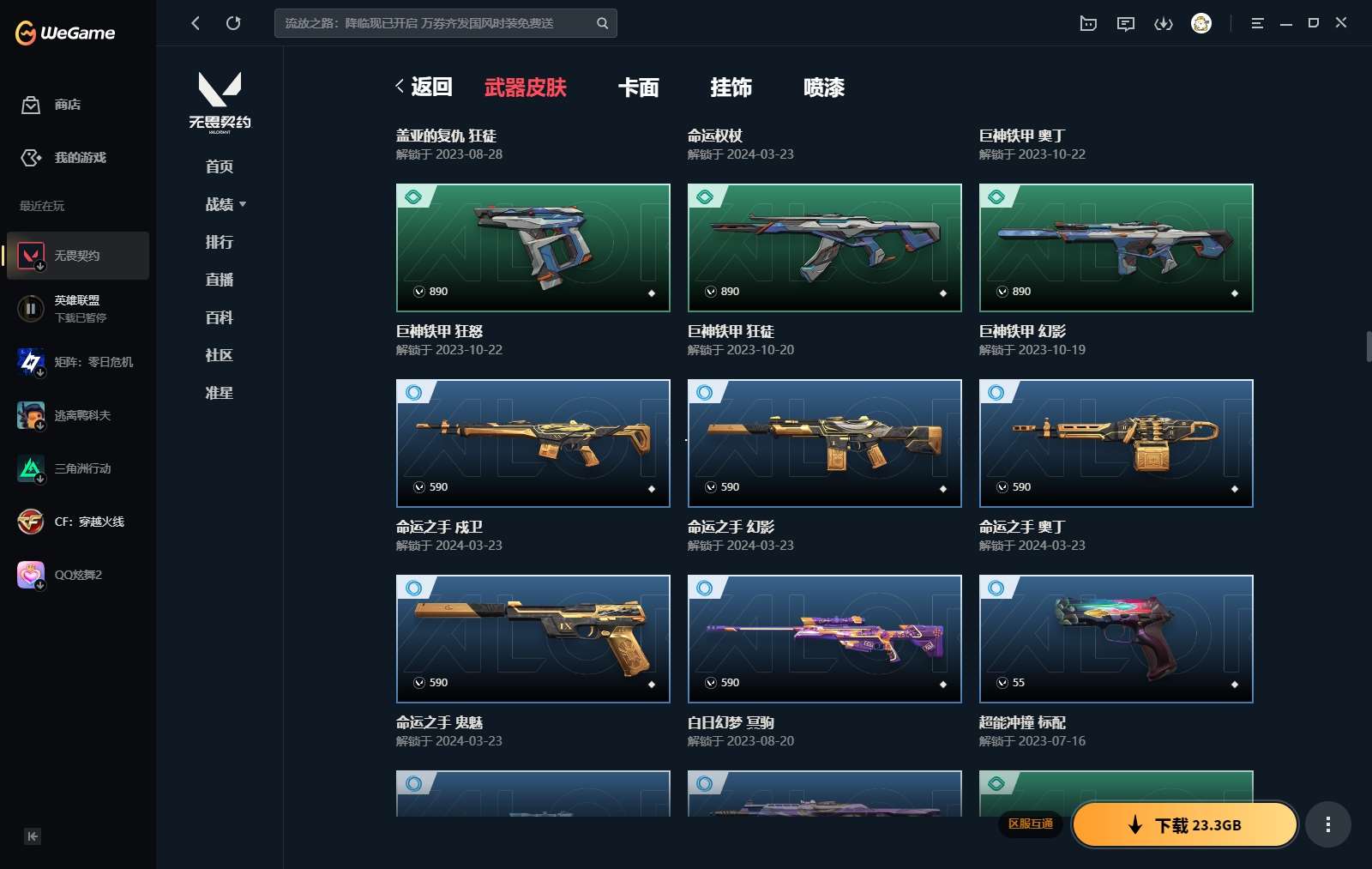This screenshot has height=869, width=1372.
Task: Open the folder inbox icon in the header
Action: click(1088, 23)
